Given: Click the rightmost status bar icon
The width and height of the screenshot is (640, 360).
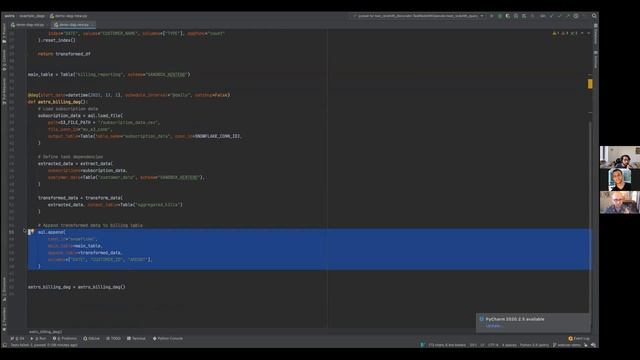Looking at the screenshot, I should tap(593, 345).
